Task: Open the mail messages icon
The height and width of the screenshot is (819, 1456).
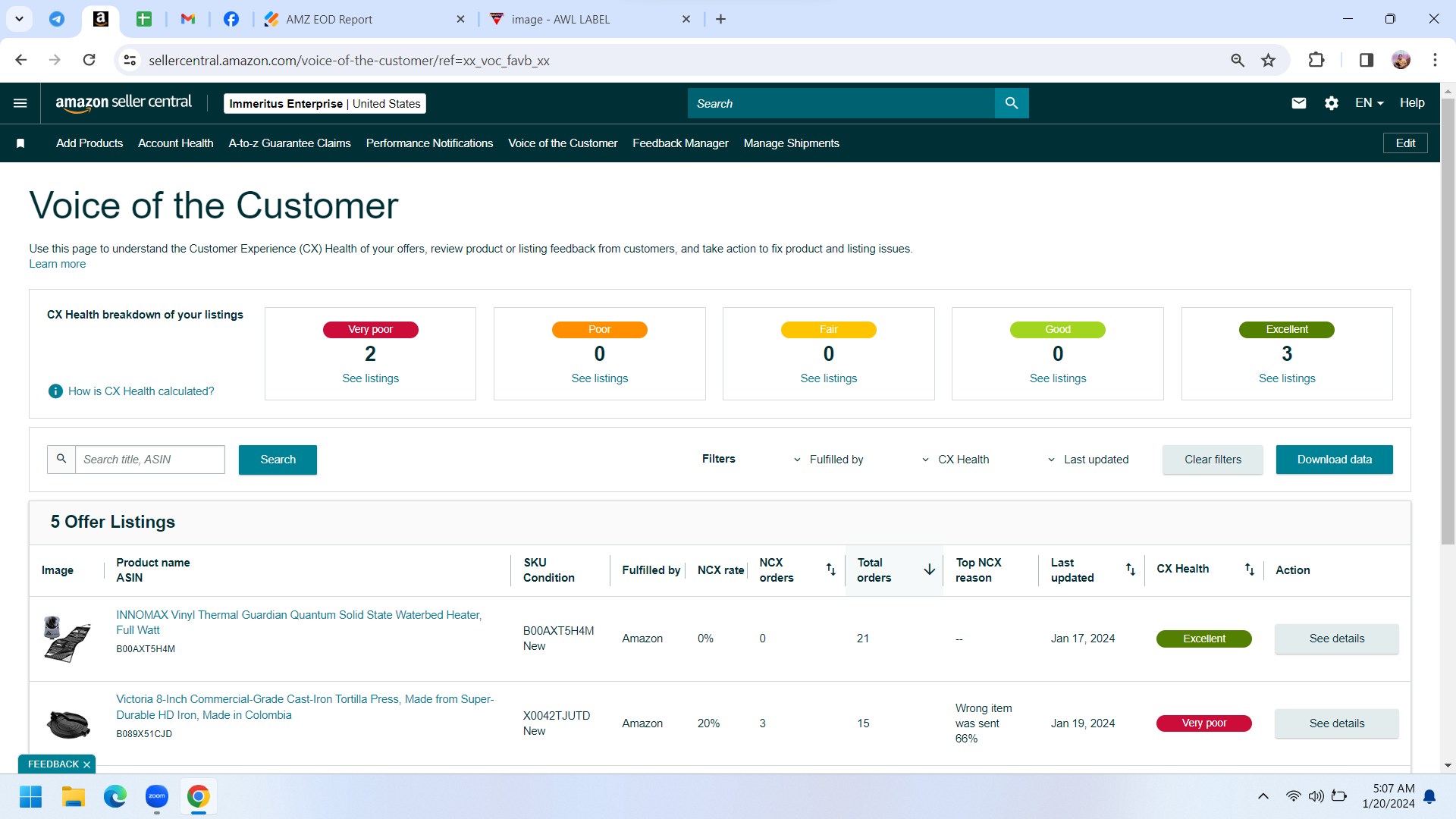Action: tap(1299, 103)
